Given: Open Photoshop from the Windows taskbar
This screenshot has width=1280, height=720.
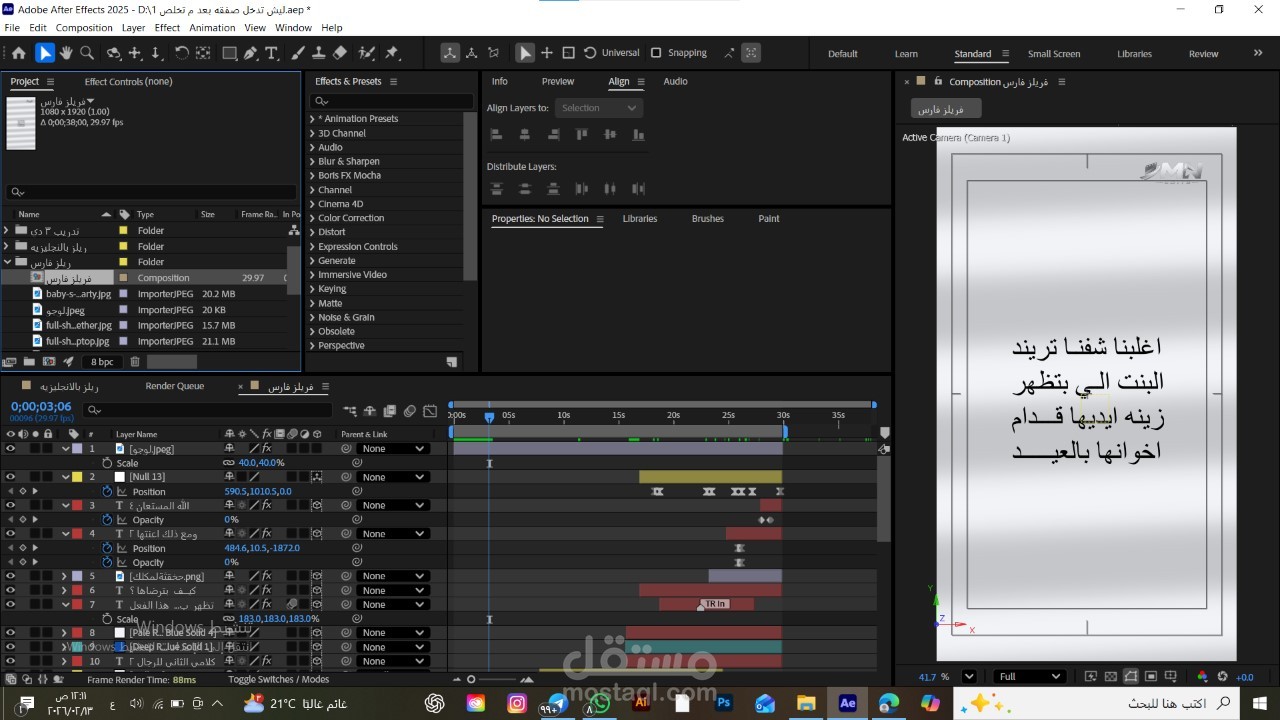Looking at the screenshot, I should click(x=724, y=703).
